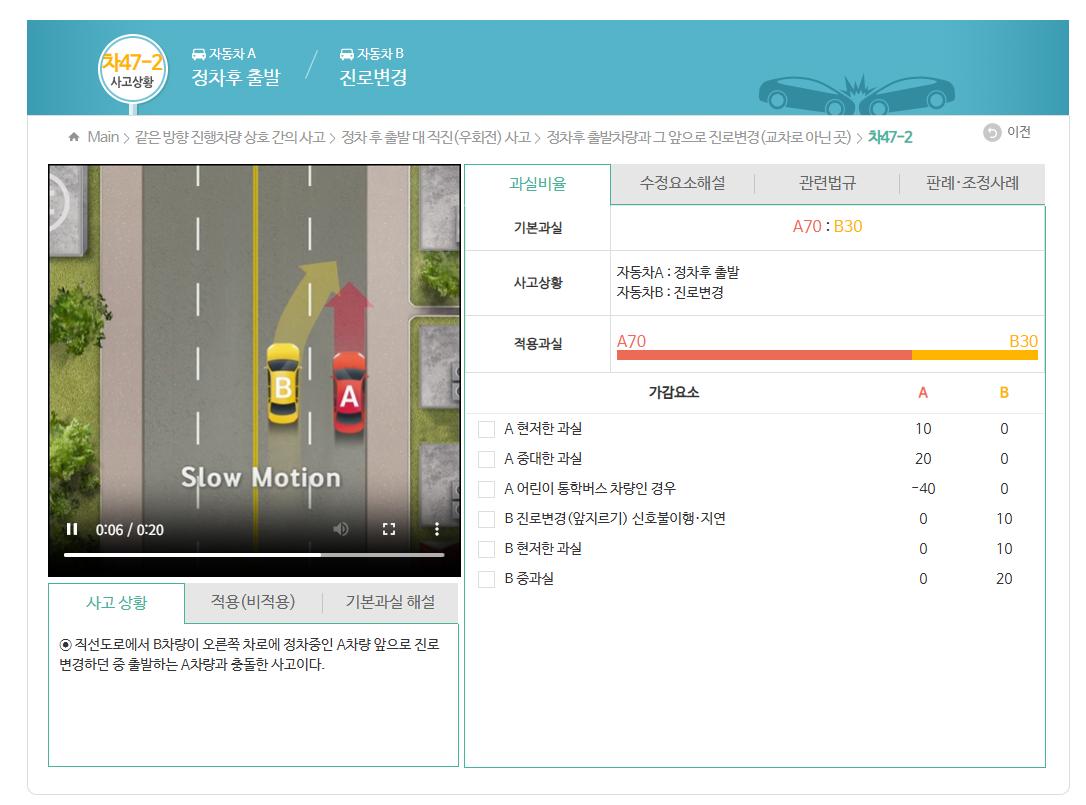Switch to the 수정요소해설 tab
1086x805 pixels.
682,184
